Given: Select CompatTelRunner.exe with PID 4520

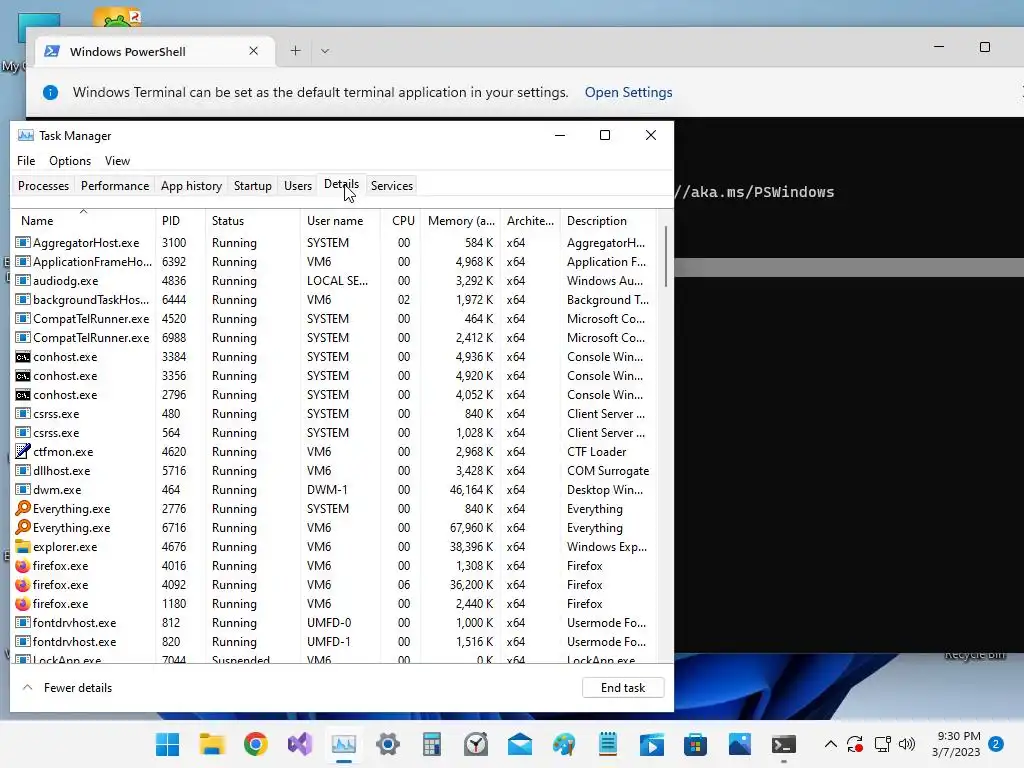Looking at the screenshot, I should pos(334,319).
